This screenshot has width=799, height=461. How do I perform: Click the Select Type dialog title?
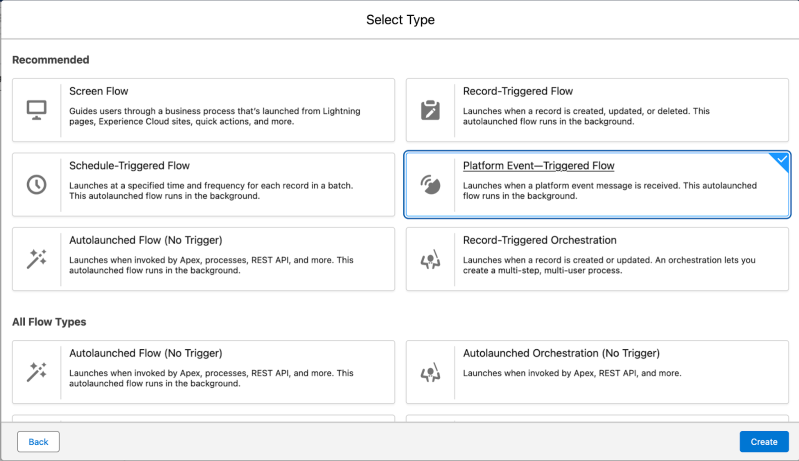click(400, 19)
